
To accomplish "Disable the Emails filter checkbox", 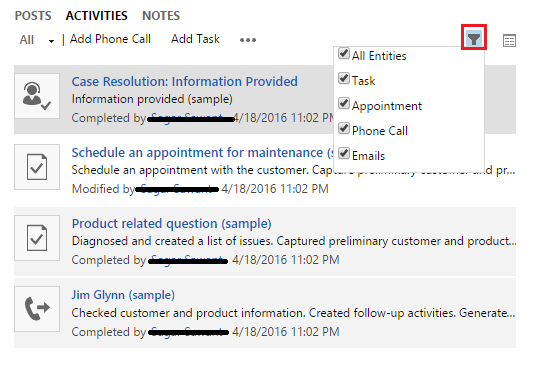I will click(x=344, y=153).
